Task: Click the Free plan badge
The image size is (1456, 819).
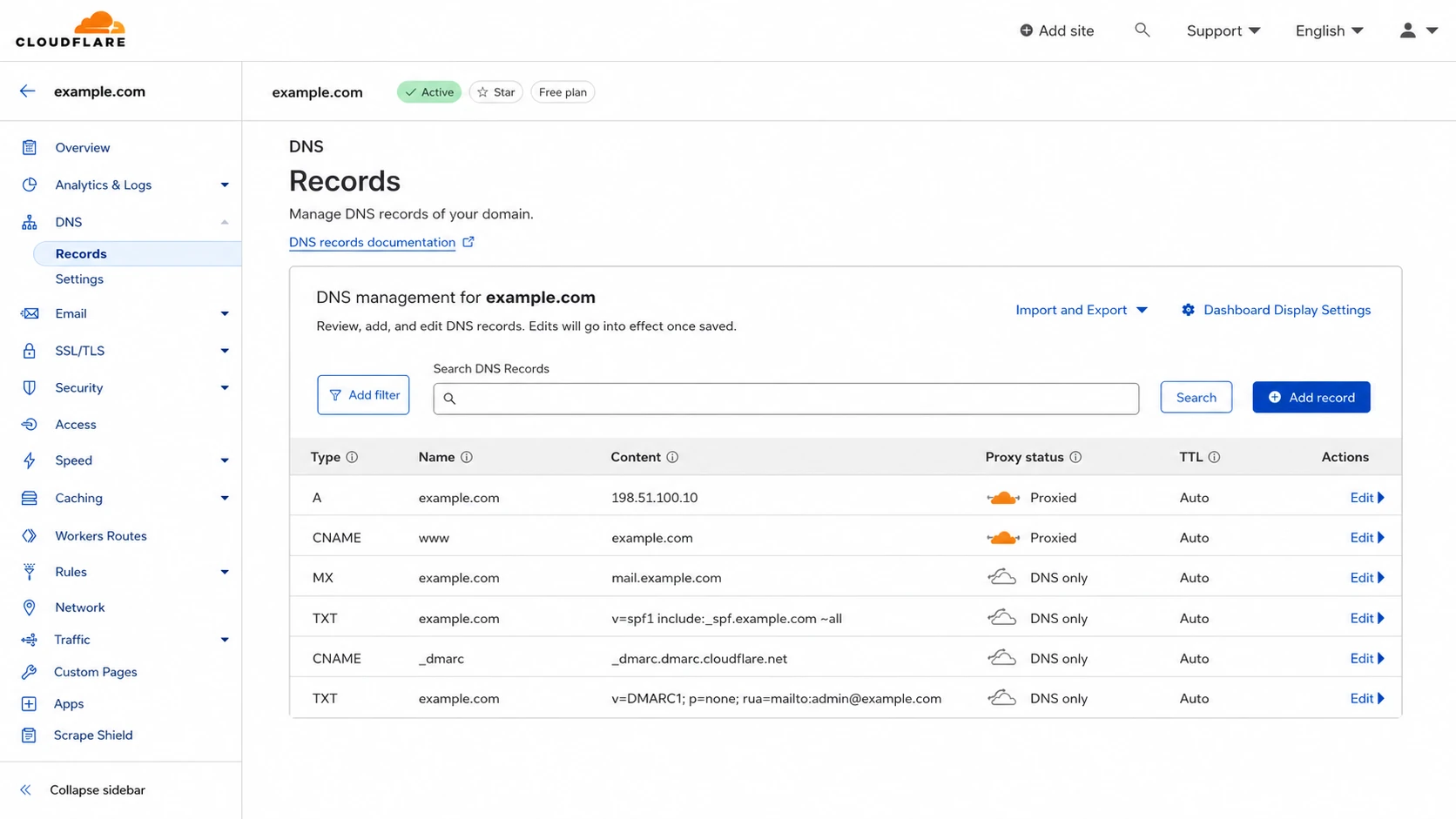Action: click(x=563, y=92)
